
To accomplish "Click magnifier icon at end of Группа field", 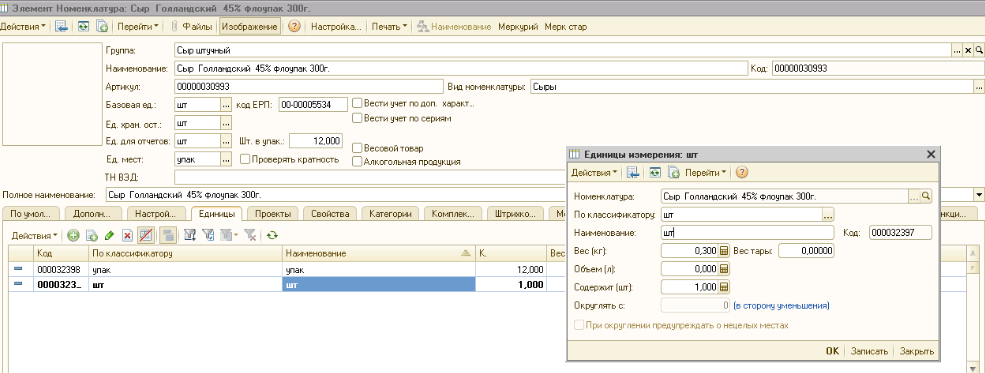I will click(979, 50).
